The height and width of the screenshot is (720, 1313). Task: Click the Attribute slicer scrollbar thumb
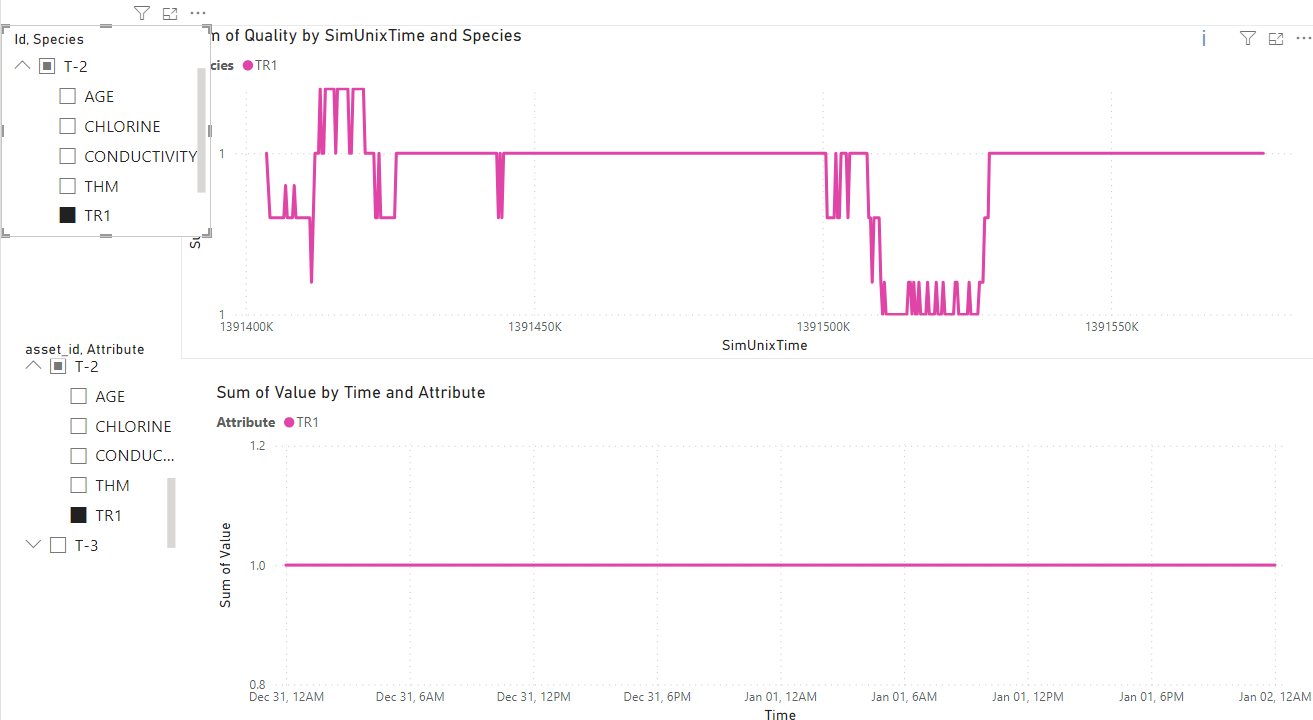point(171,513)
